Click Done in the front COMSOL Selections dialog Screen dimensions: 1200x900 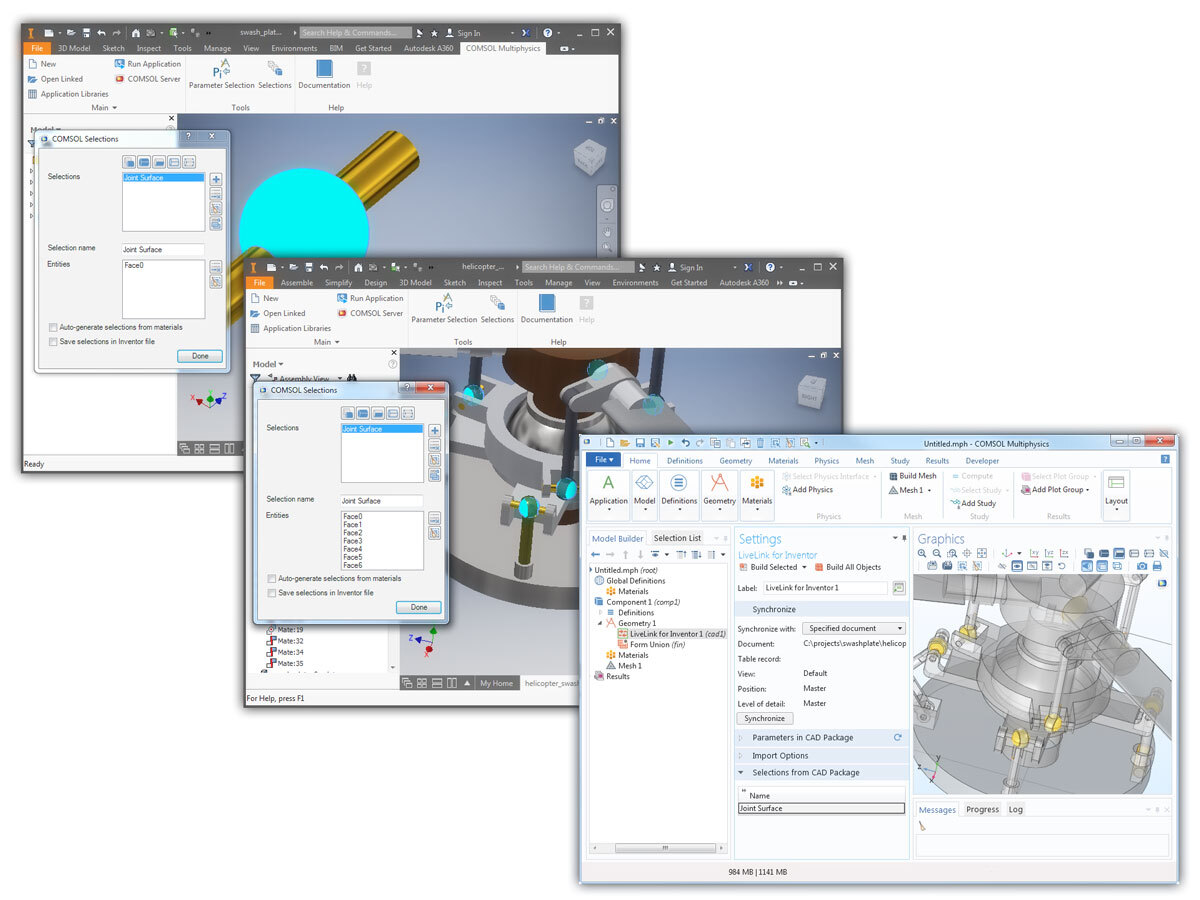point(418,607)
